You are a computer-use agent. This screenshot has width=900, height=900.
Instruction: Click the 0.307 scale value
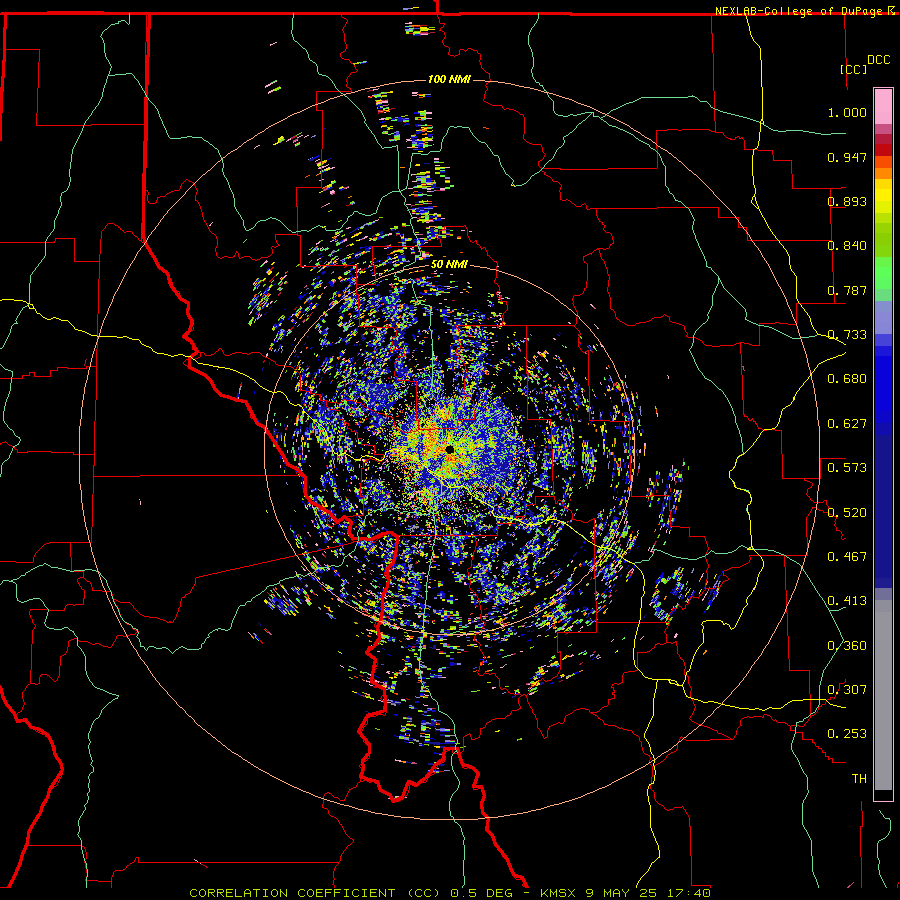click(847, 690)
